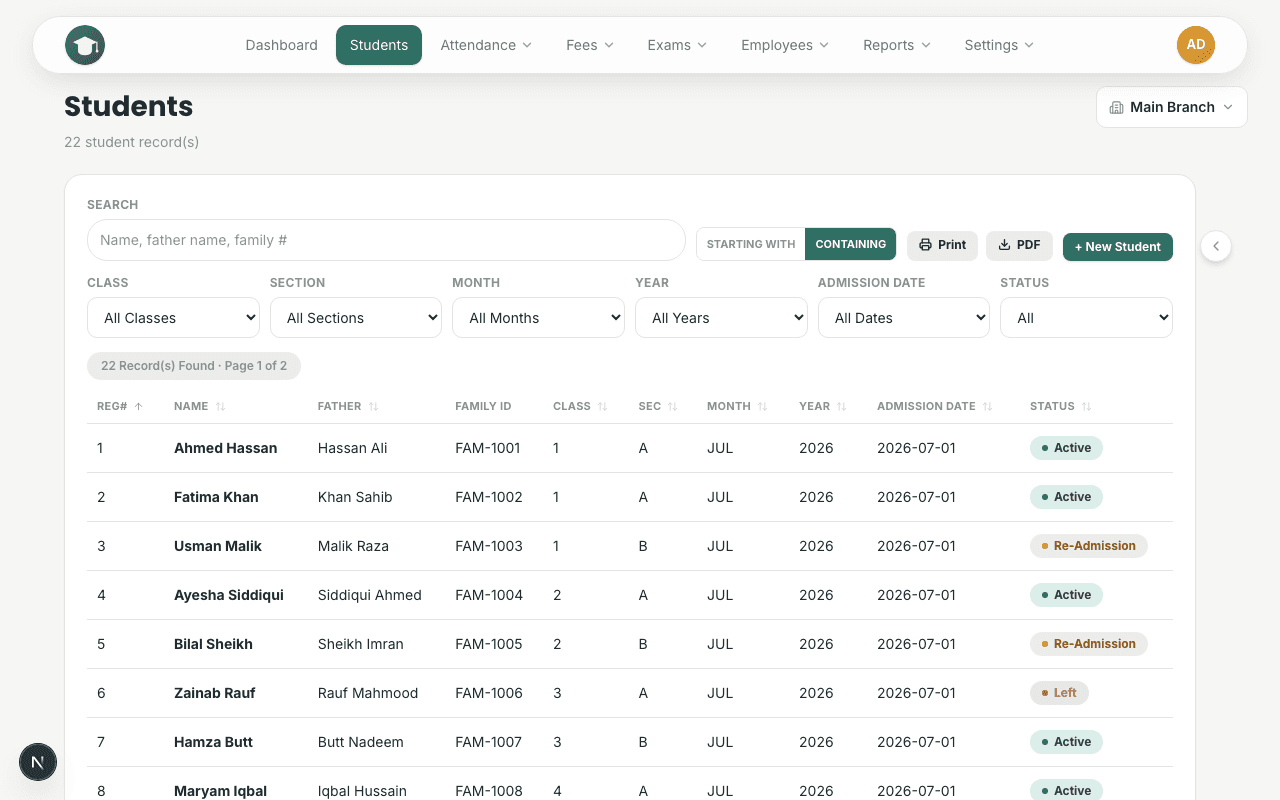Viewport: 1280px width, 800px height.
Task: Expand the Attendance menu
Action: click(x=486, y=45)
